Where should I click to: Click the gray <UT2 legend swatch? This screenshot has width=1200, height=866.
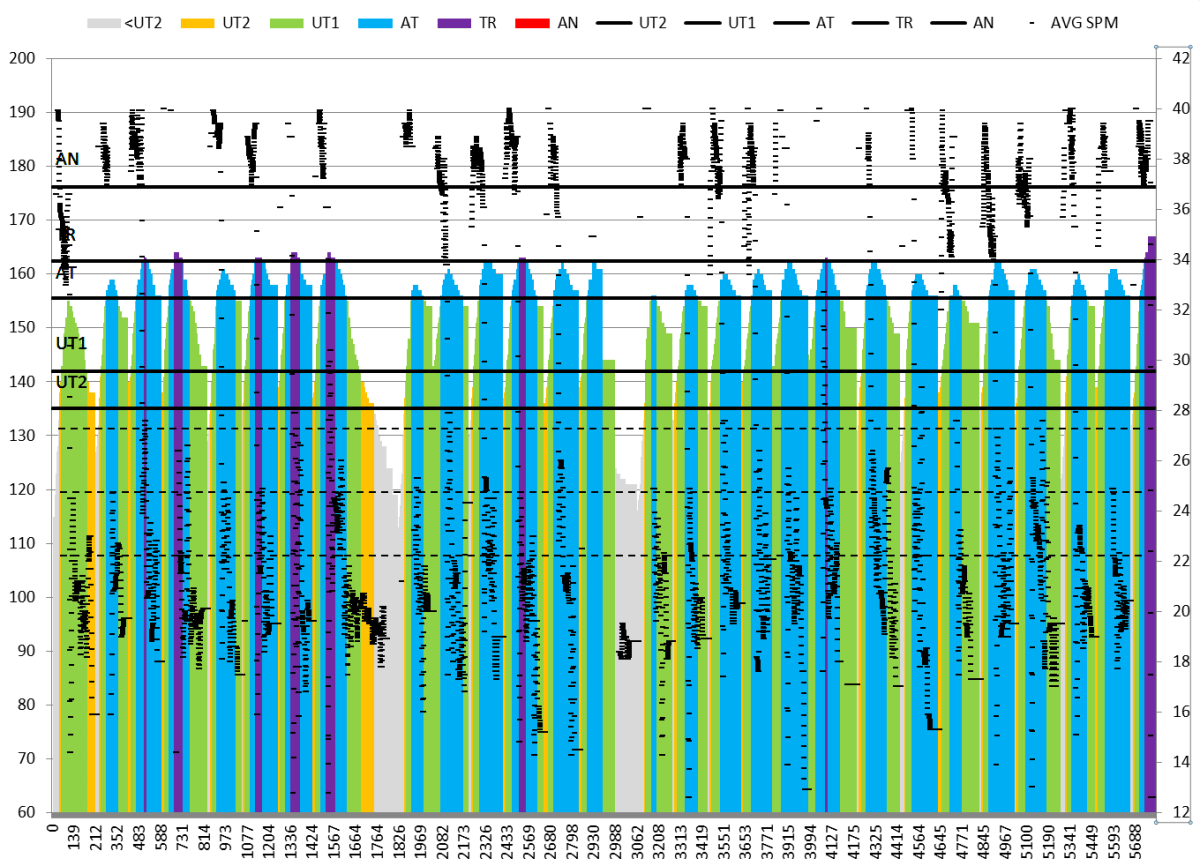(106, 21)
